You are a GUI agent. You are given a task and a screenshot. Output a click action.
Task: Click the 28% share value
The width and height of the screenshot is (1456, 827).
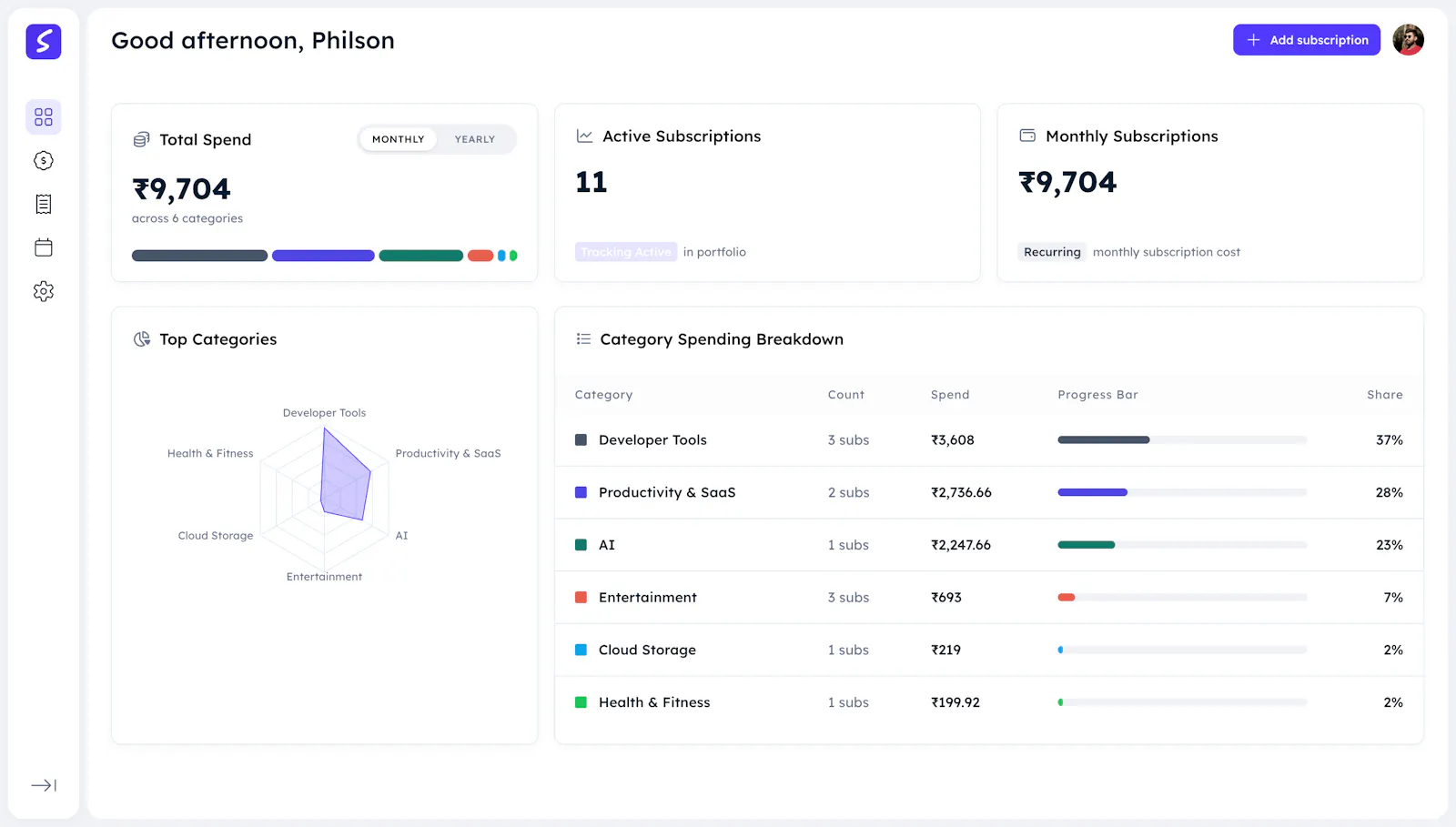tap(1390, 492)
